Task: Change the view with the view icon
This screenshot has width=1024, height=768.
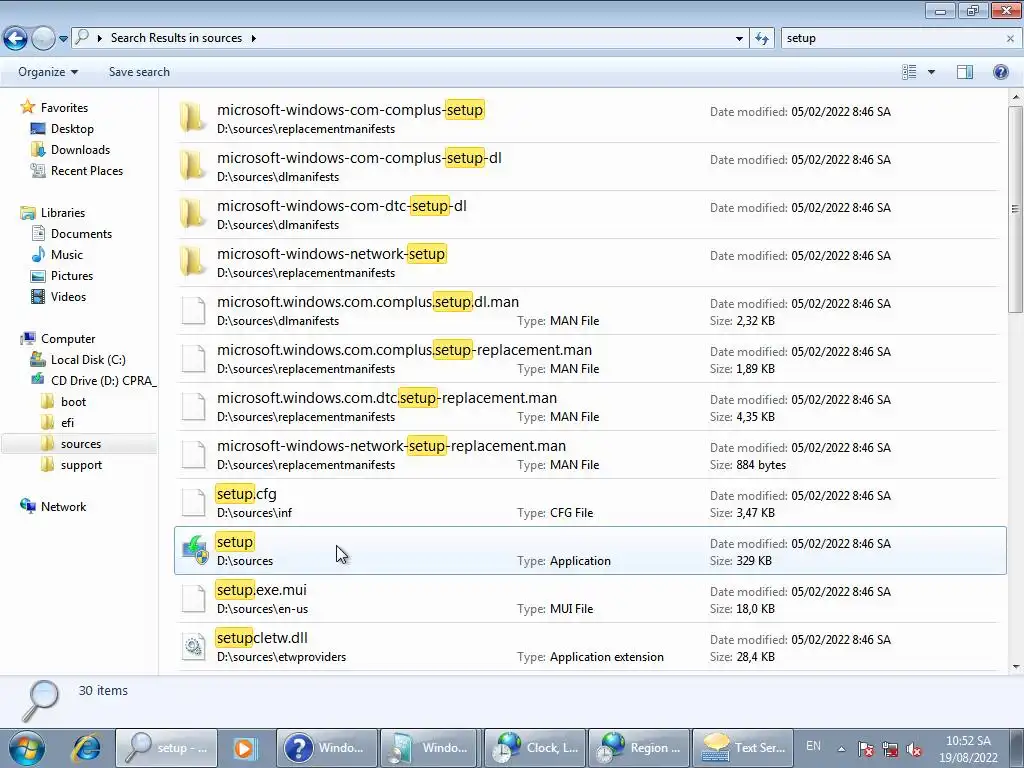Action: [909, 72]
